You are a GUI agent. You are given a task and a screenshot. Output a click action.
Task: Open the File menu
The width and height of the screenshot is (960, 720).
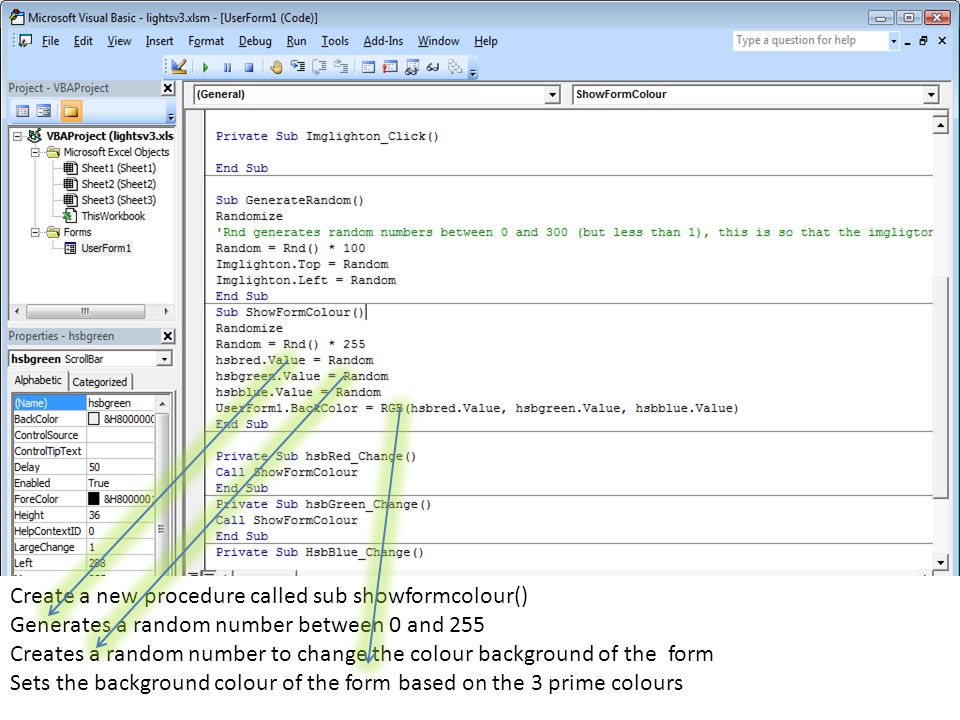pyautogui.click(x=50, y=41)
